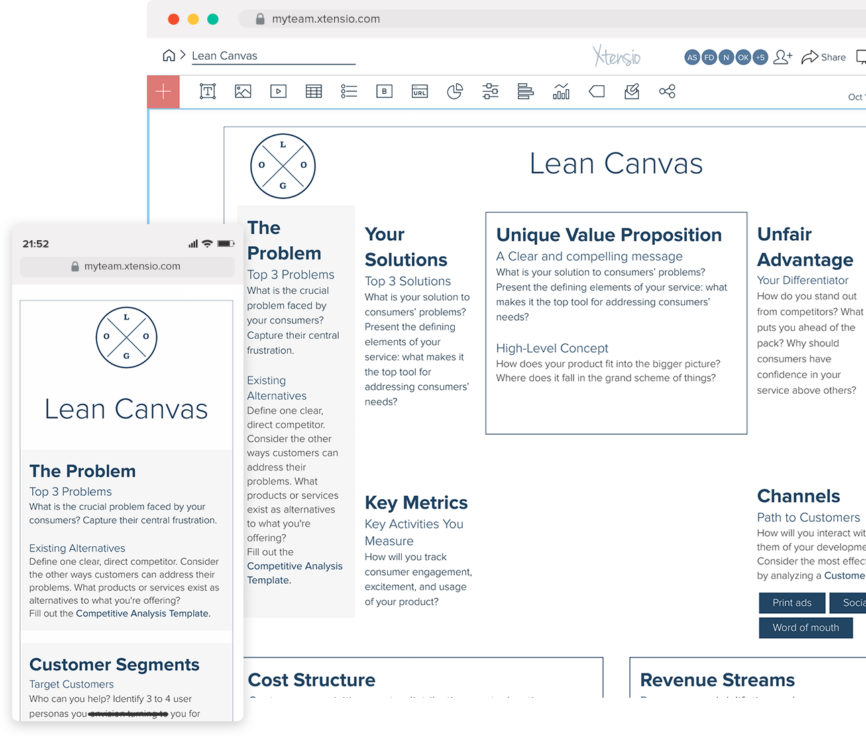Insert a Bar chart module
866x736 pixels.
(524, 91)
